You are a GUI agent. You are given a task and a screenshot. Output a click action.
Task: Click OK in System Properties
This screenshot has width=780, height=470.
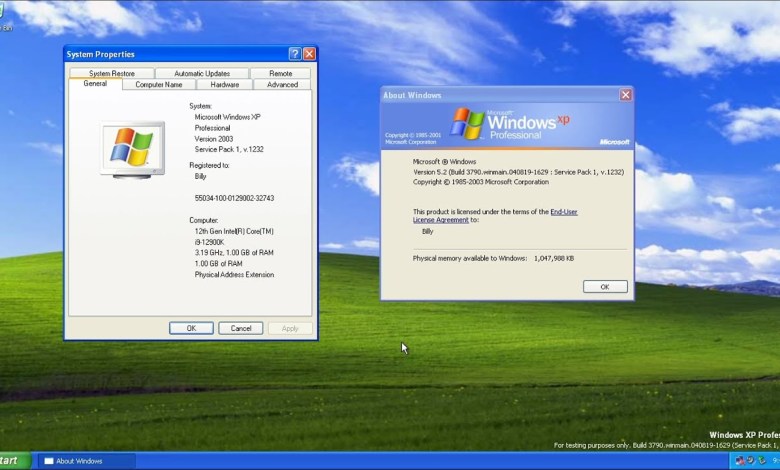192,328
